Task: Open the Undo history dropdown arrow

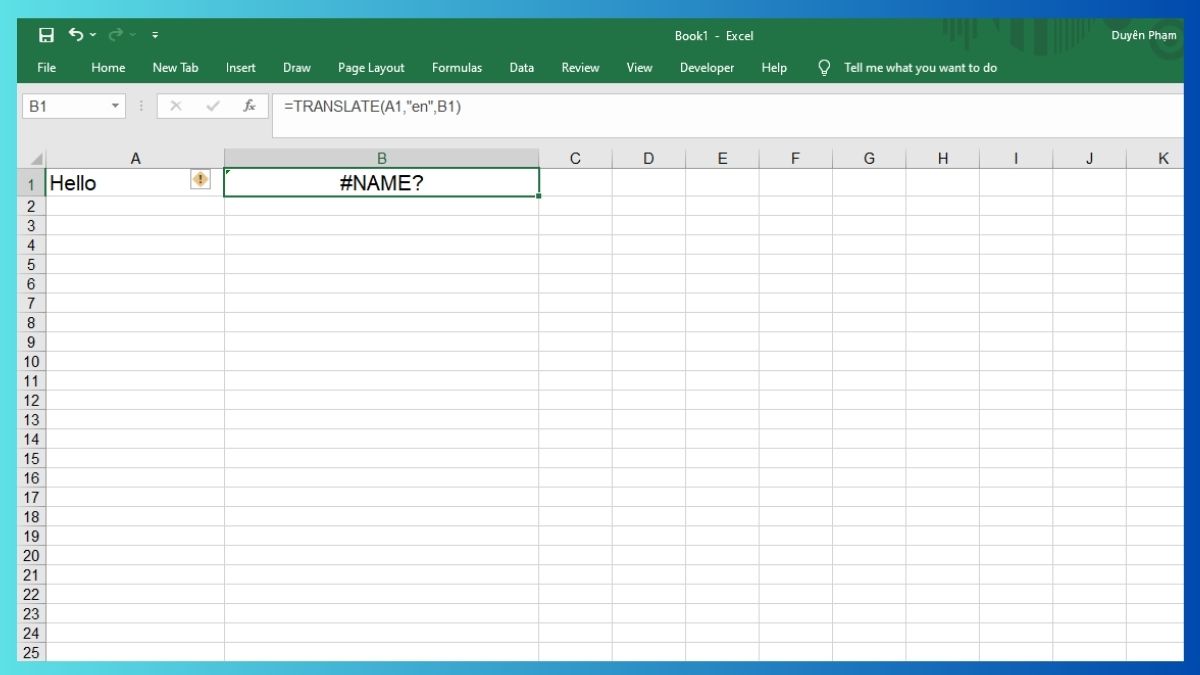Action: tap(94, 36)
